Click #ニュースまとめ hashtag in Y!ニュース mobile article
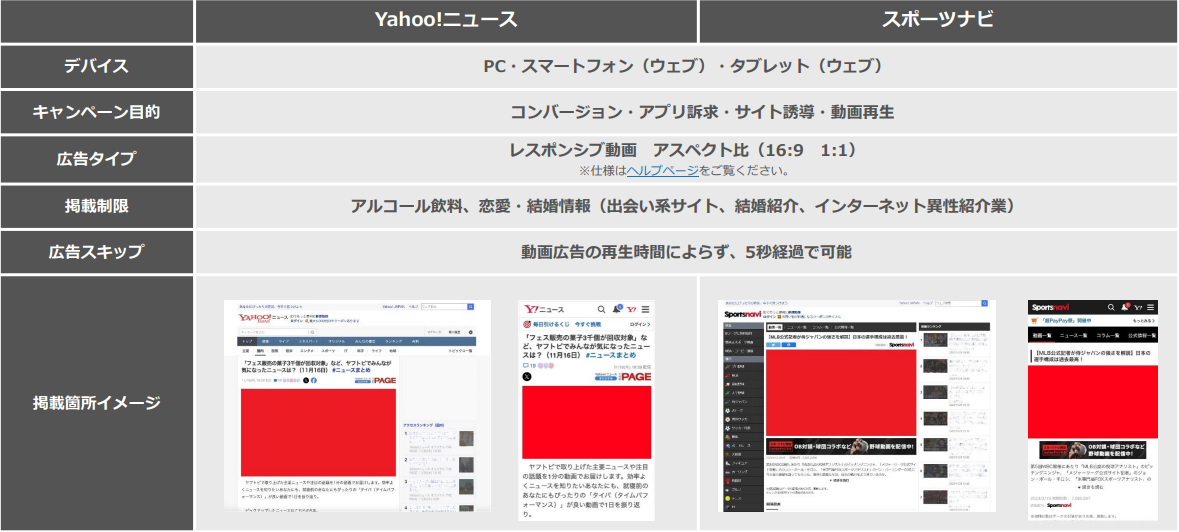This screenshot has height=532, width=1179. pos(611,355)
